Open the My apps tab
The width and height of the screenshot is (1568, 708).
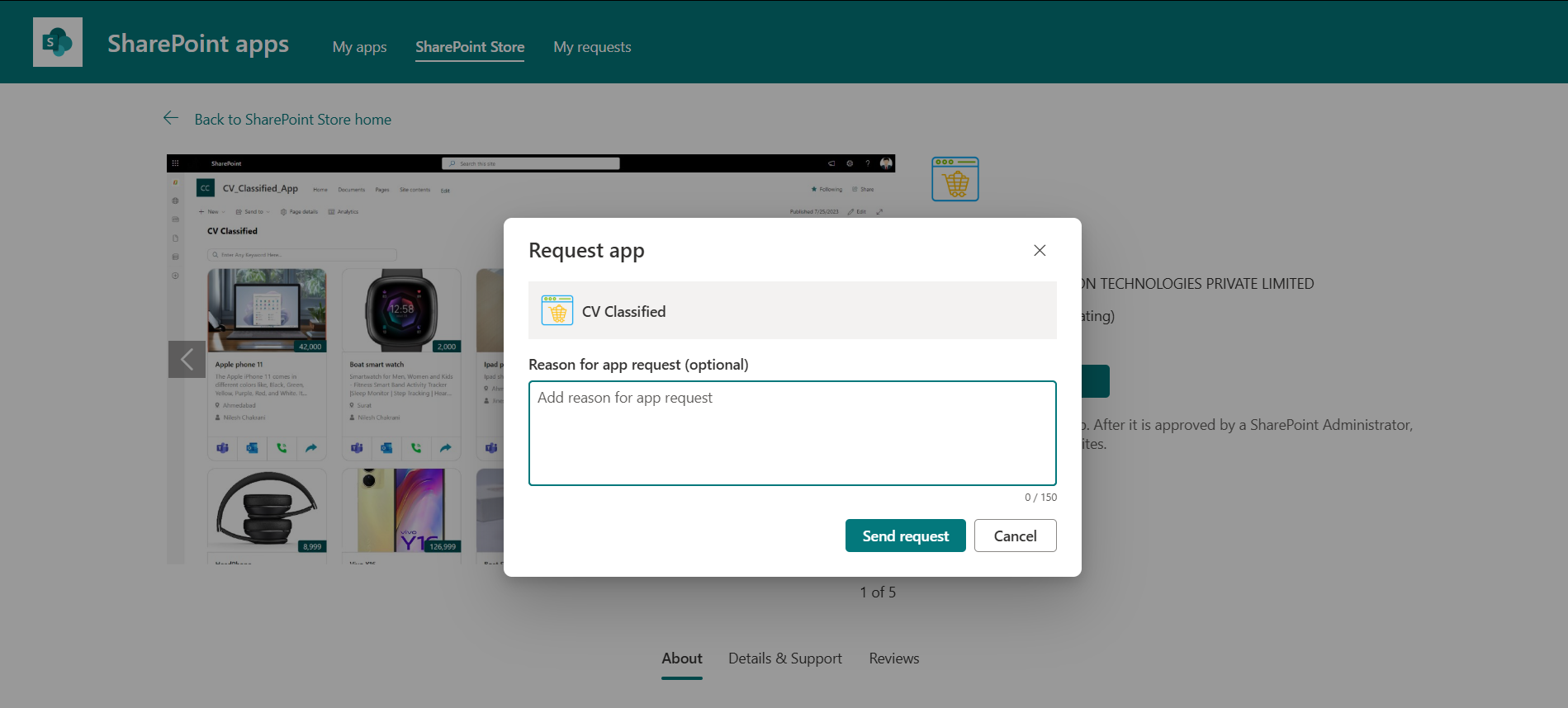point(359,47)
